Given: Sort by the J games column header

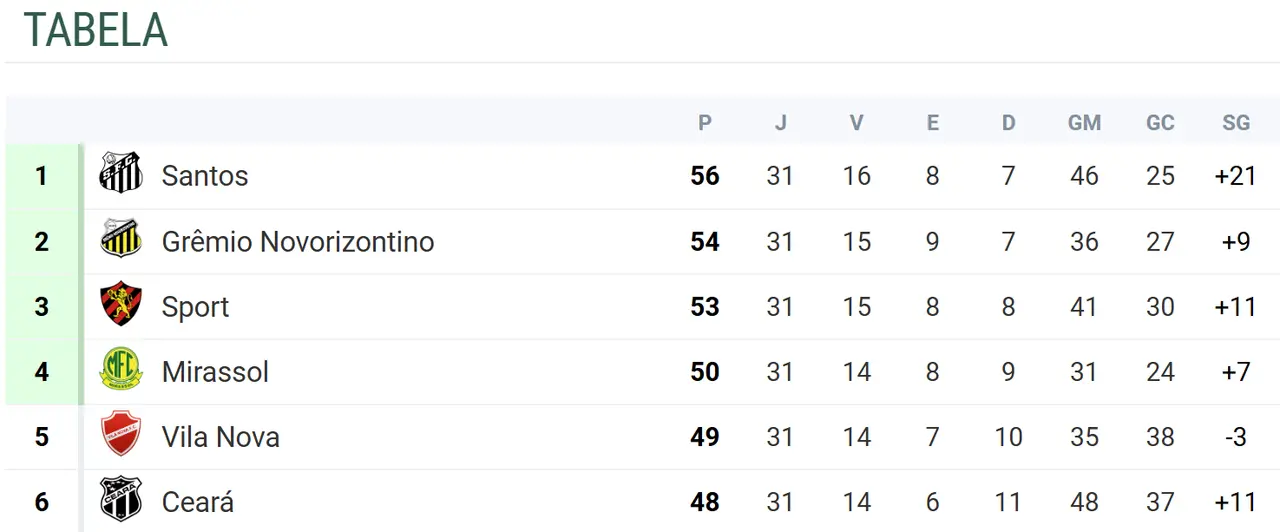Looking at the screenshot, I should 780,123.
